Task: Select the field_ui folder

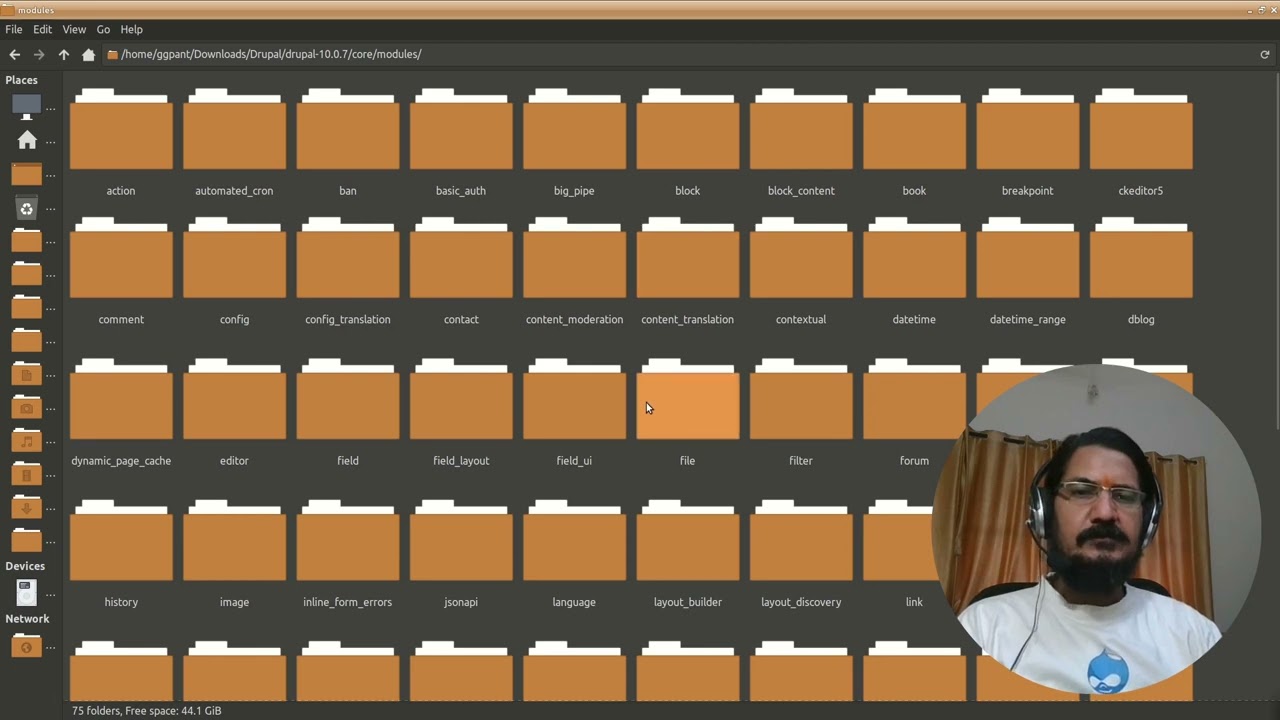Action: [x=574, y=400]
